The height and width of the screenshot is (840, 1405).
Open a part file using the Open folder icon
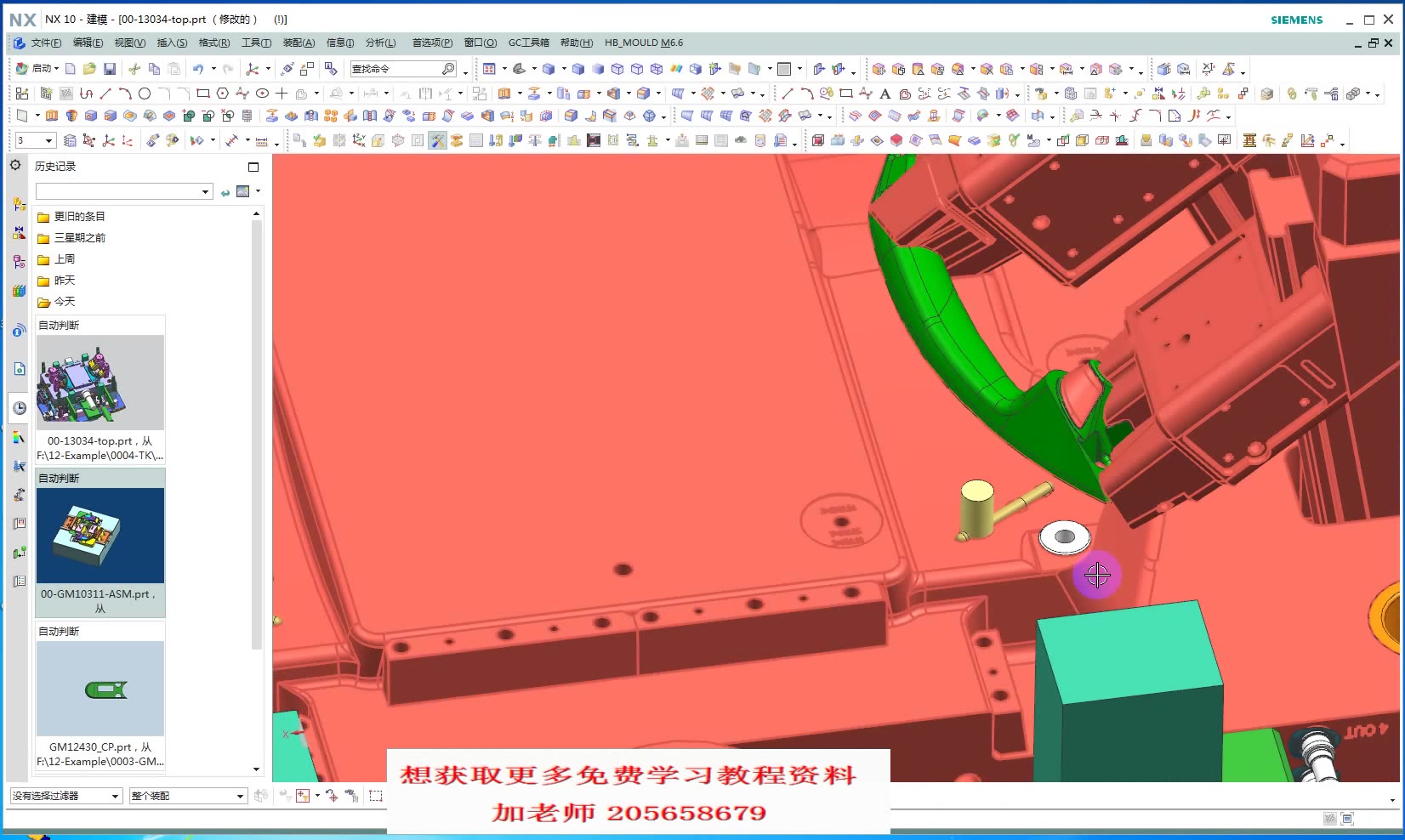tap(89, 69)
